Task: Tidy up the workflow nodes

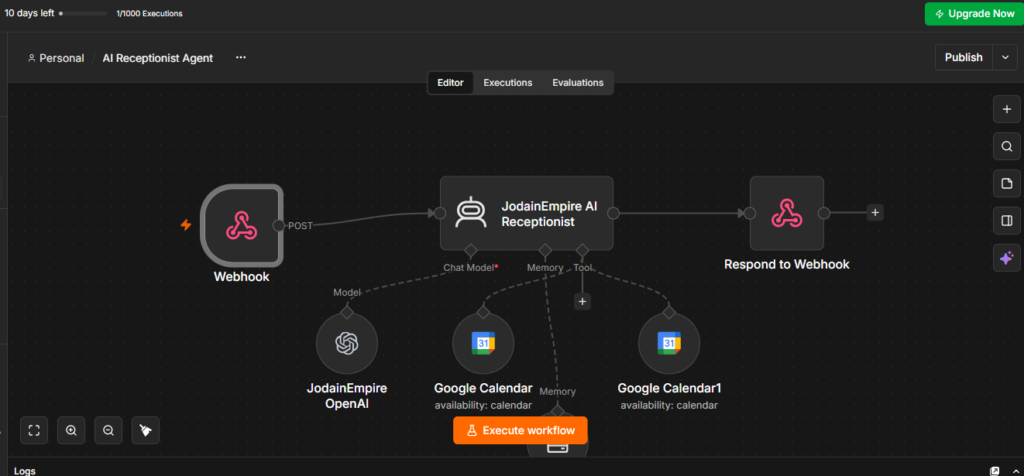Action: pos(146,430)
